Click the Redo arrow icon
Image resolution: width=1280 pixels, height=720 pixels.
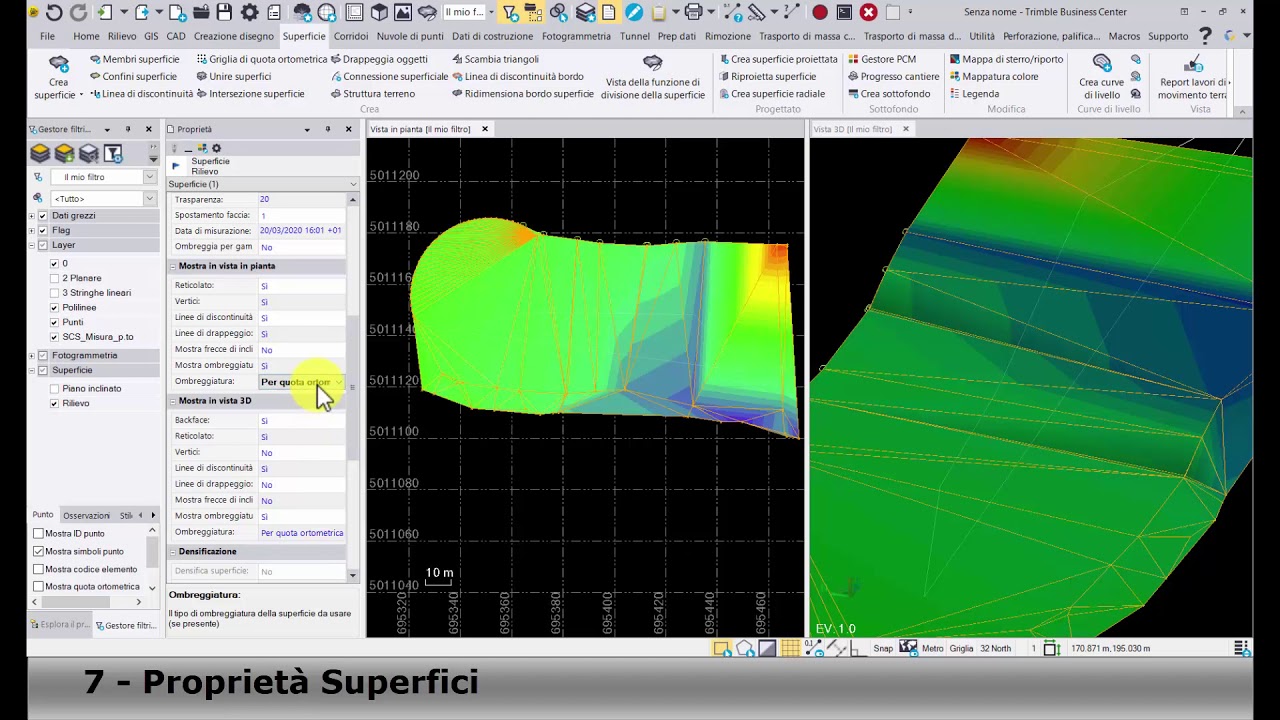click(78, 12)
